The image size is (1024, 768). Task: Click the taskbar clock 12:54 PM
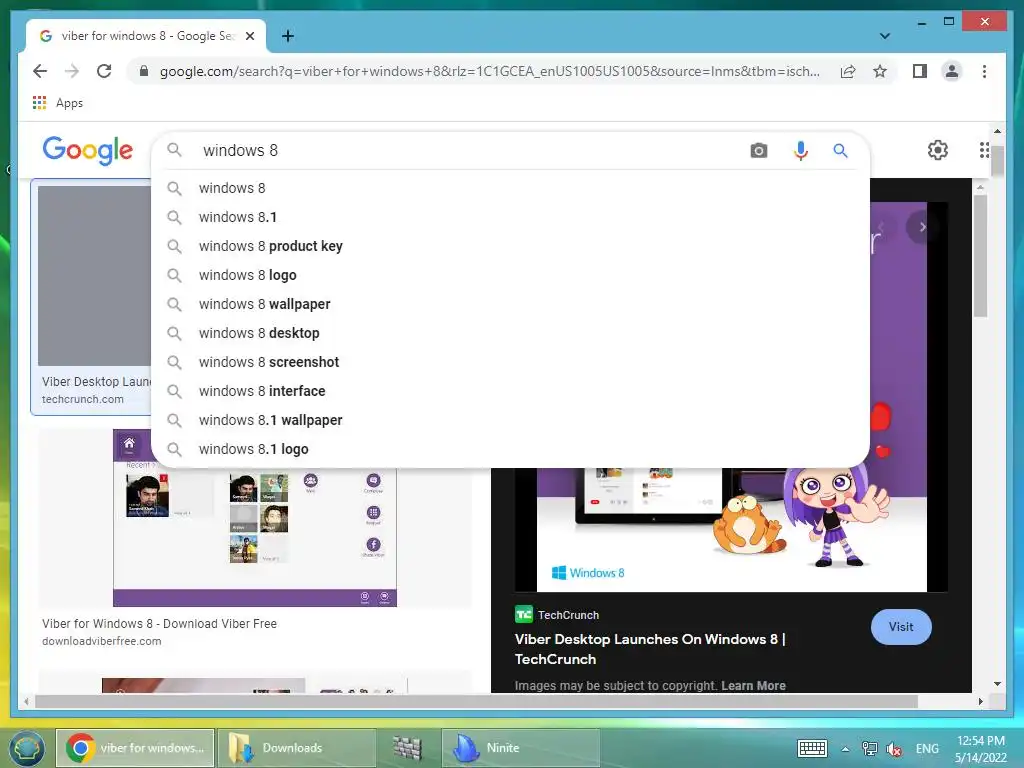click(980, 741)
